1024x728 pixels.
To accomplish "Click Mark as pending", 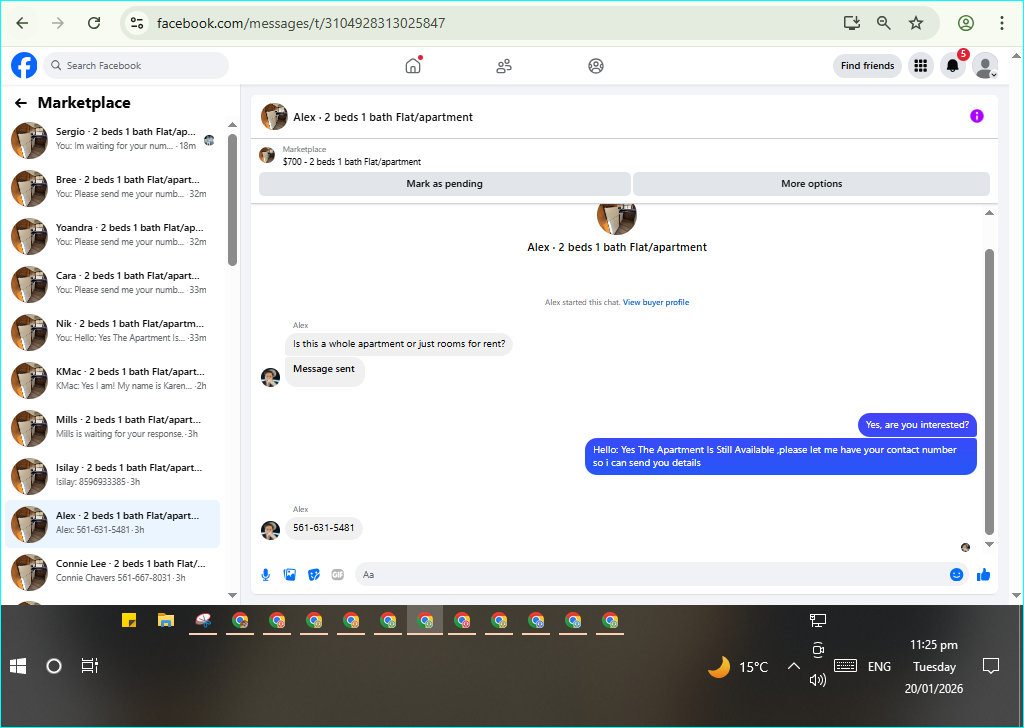I will click(445, 183).
